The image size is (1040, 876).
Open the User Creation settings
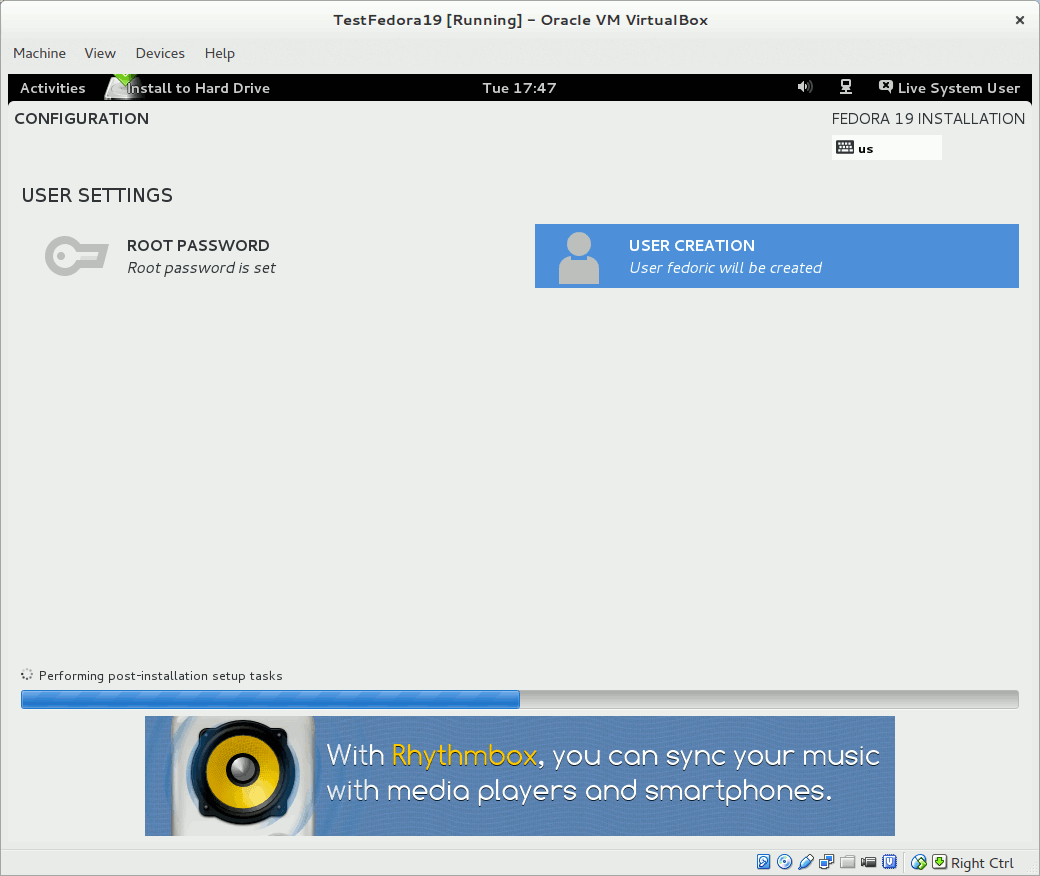pyautogui.click(x=776, y=256)
